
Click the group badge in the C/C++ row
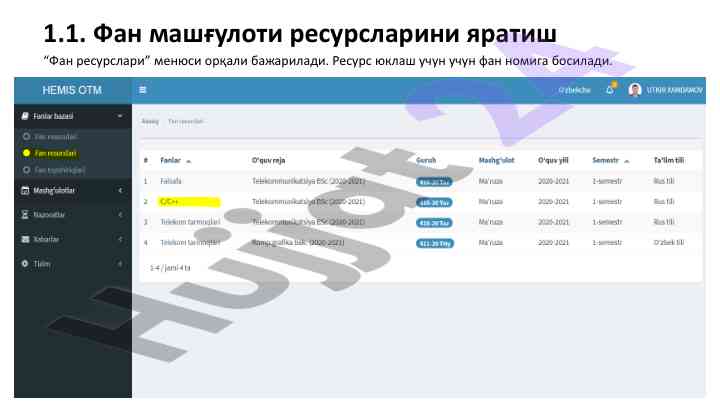click(x=434, y=202)
